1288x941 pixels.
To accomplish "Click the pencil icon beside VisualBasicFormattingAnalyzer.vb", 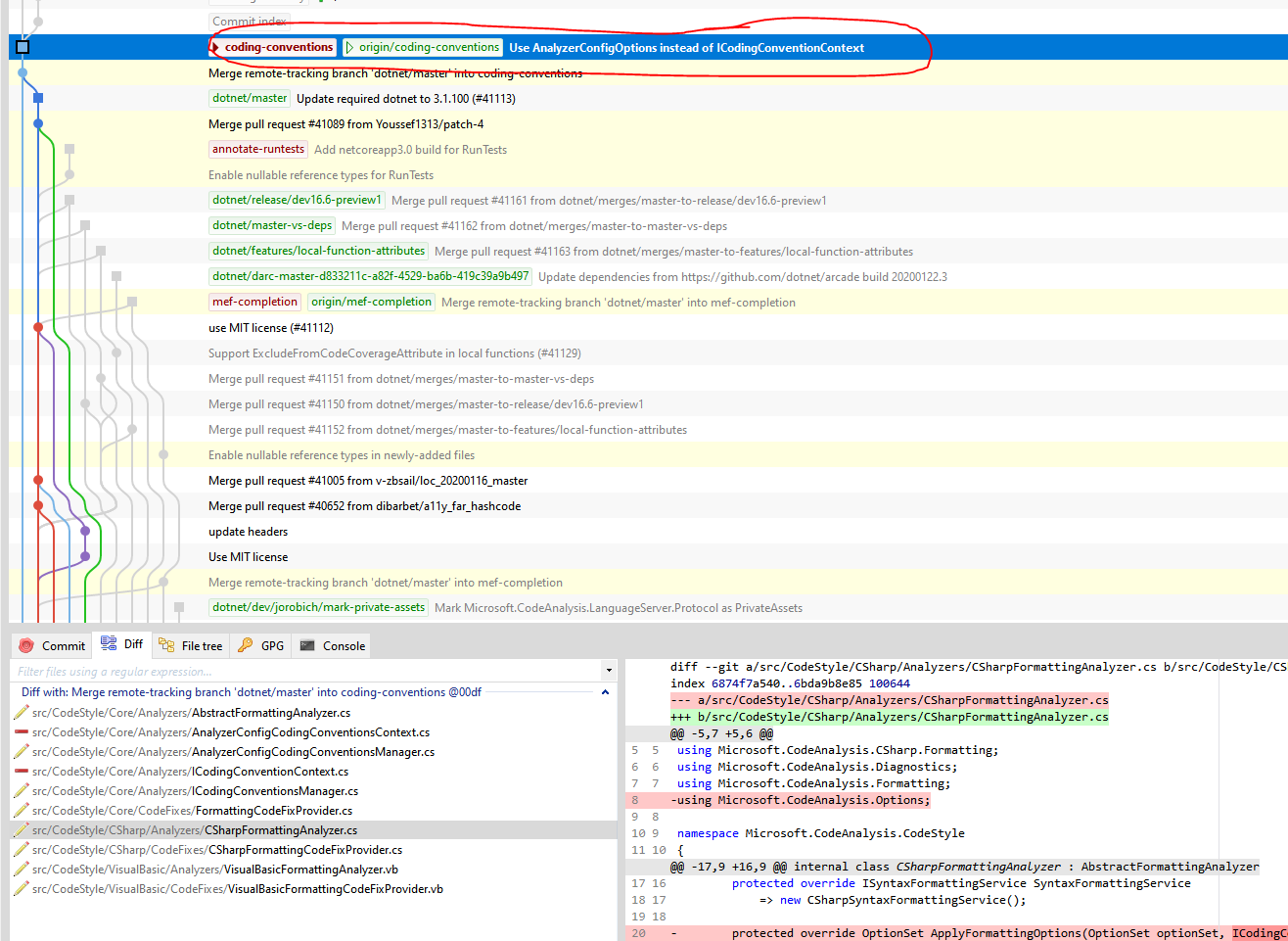I will tap(19, 869).
